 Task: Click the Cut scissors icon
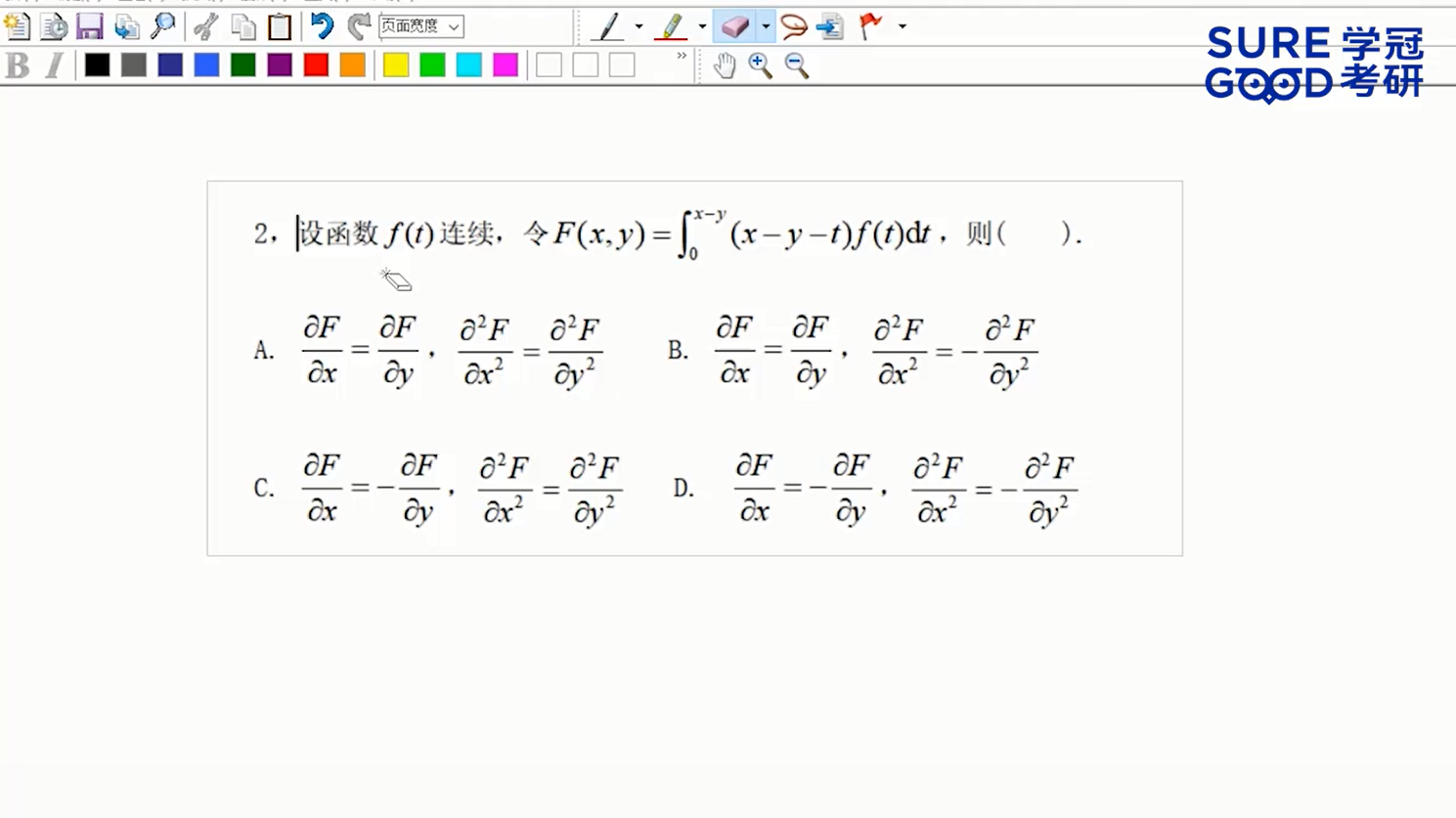tap(206, 26)
